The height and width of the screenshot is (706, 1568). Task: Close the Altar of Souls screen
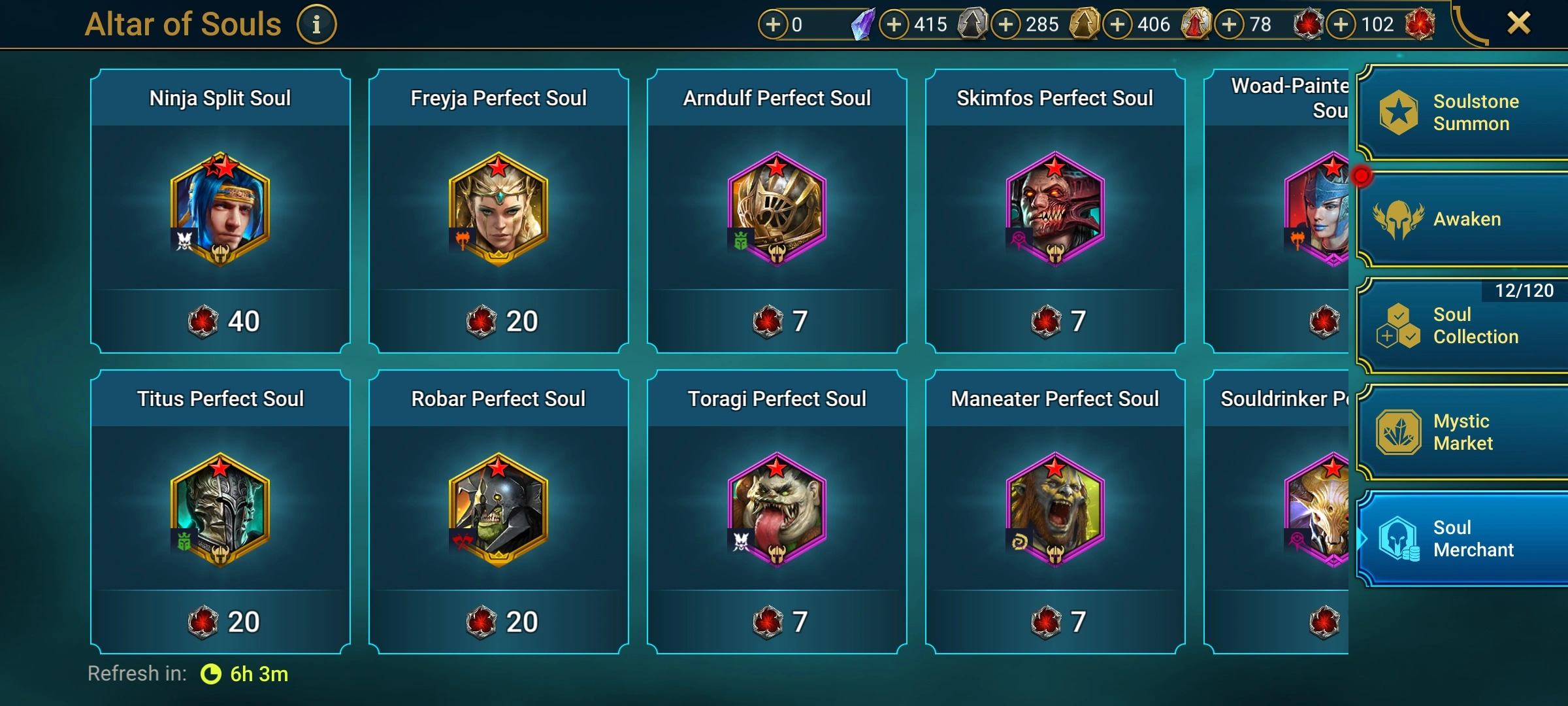click(x=1518, y=24)
